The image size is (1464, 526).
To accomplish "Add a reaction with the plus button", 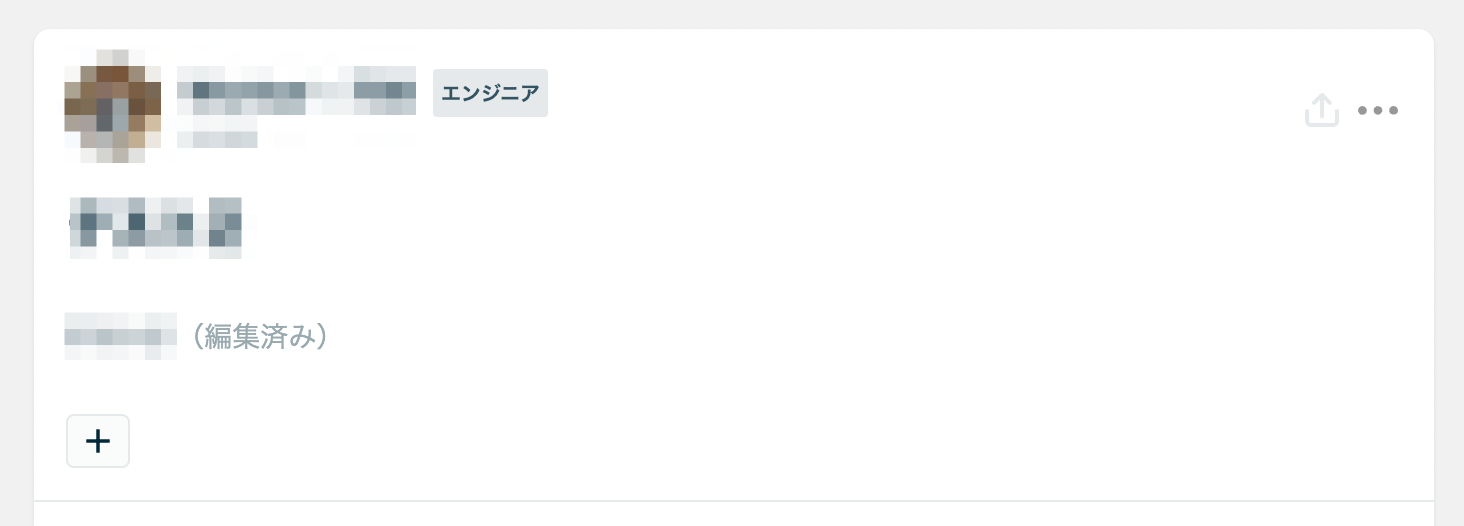I will pos(98,441).
